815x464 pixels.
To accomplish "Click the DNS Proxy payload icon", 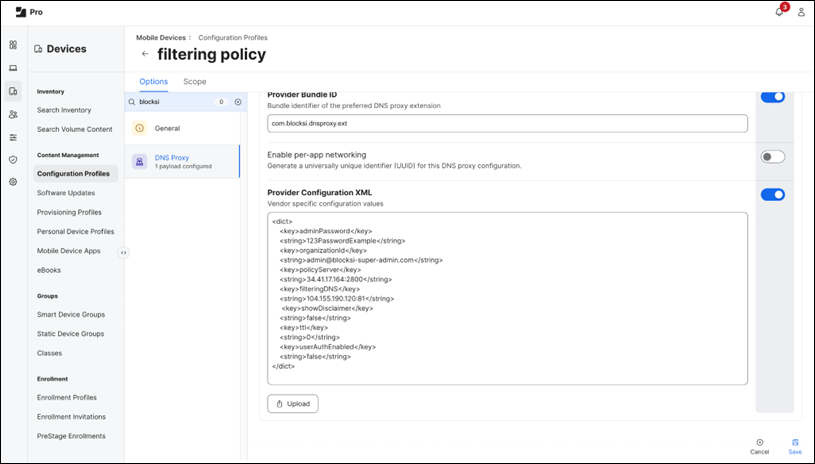I will [x=139, y=162].
